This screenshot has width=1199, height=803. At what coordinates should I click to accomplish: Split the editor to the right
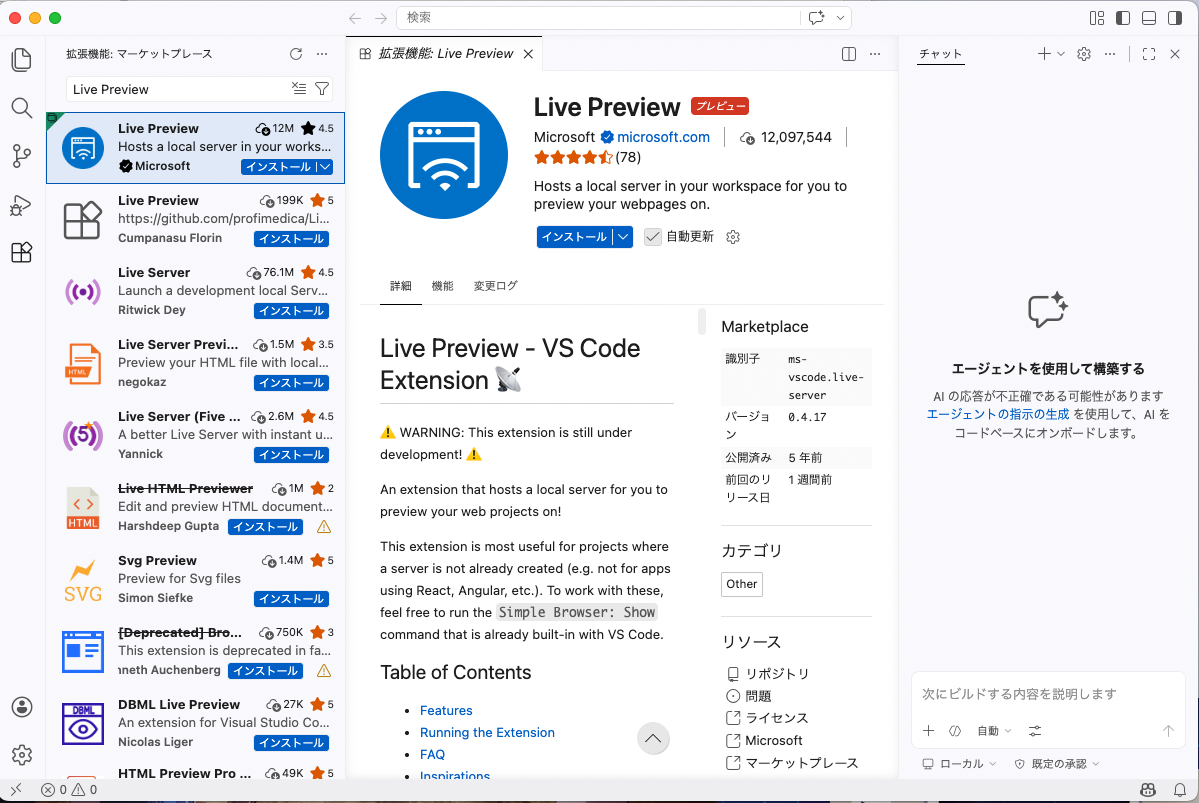coord(849,54)
